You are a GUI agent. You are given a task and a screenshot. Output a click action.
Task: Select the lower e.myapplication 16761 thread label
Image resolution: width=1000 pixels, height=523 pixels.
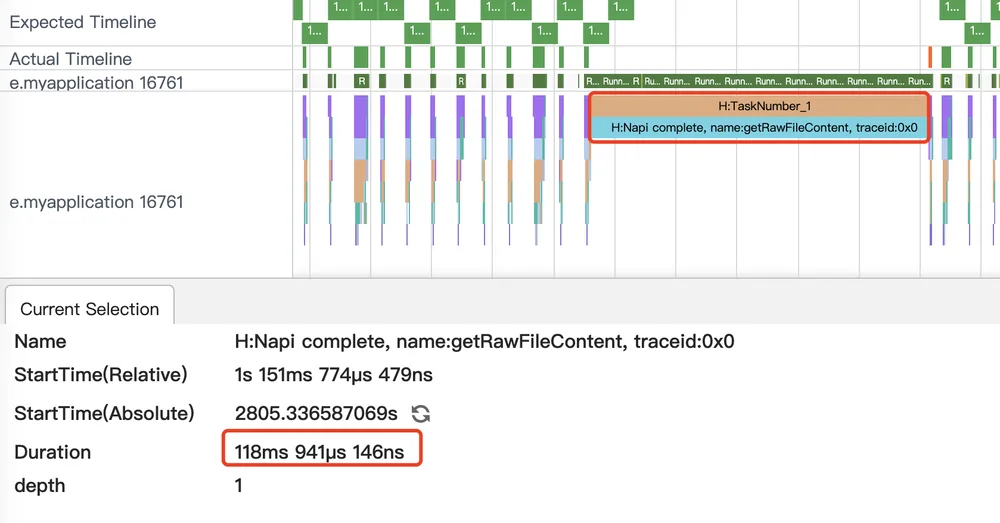[x=96, y=202]
